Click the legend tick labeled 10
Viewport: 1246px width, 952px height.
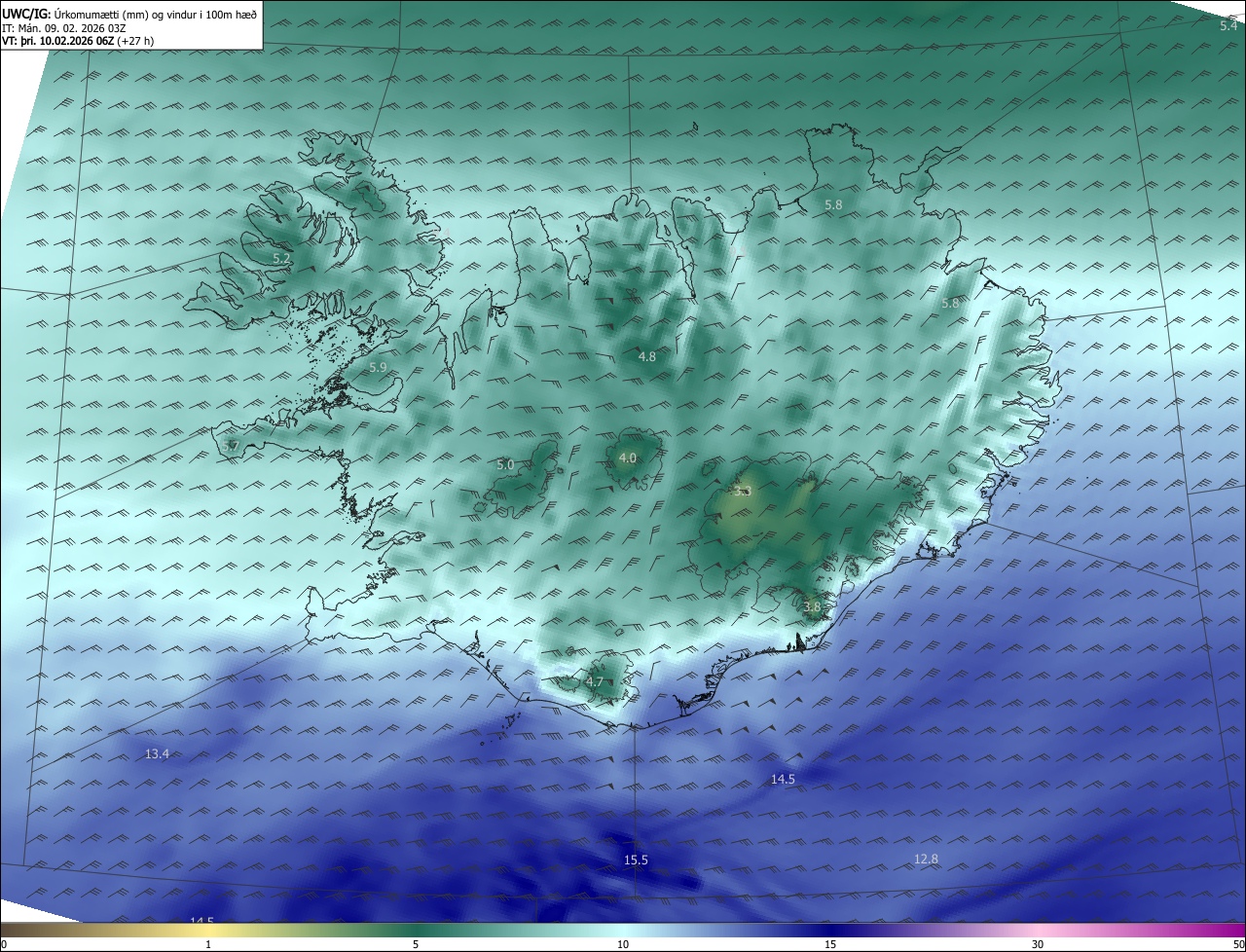pos(623,944)
